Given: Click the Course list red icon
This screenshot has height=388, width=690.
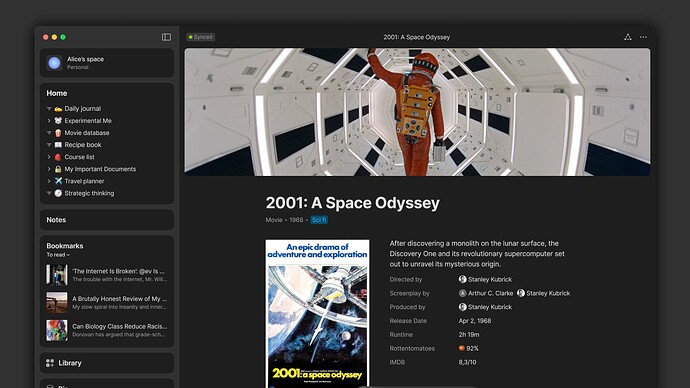Looking at the screenshot, I should tap(58, 157).
